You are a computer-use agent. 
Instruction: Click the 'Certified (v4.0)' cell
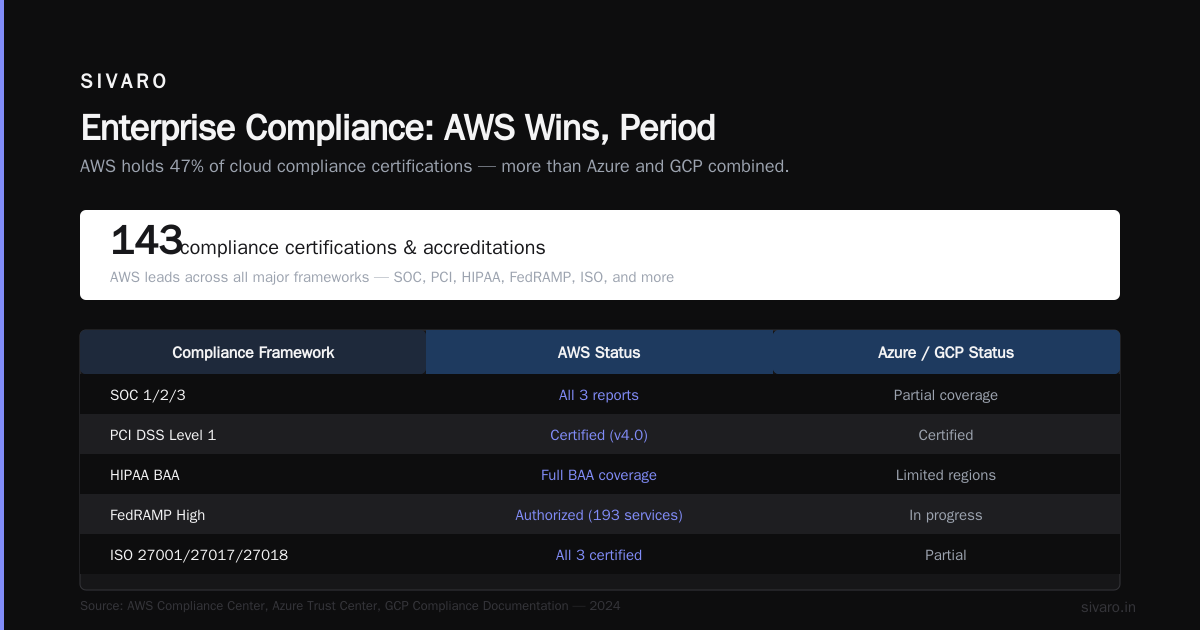[599, 435]
